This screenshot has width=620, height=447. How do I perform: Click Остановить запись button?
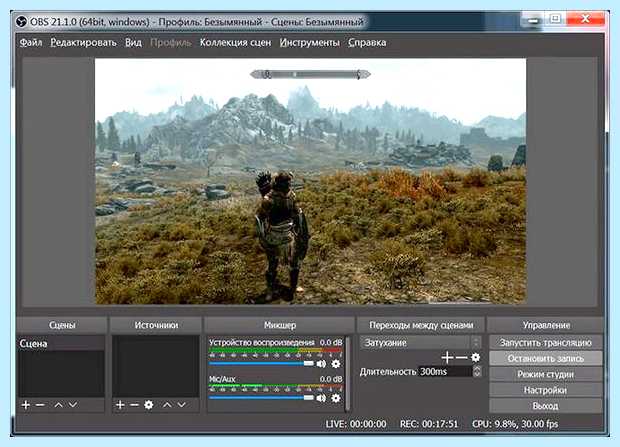click(546, 358)
